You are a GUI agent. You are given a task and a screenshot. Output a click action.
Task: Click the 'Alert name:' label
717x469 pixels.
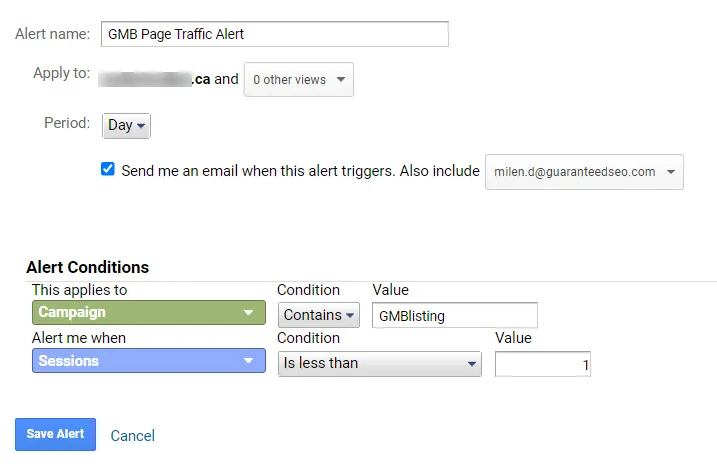(52, 34)
